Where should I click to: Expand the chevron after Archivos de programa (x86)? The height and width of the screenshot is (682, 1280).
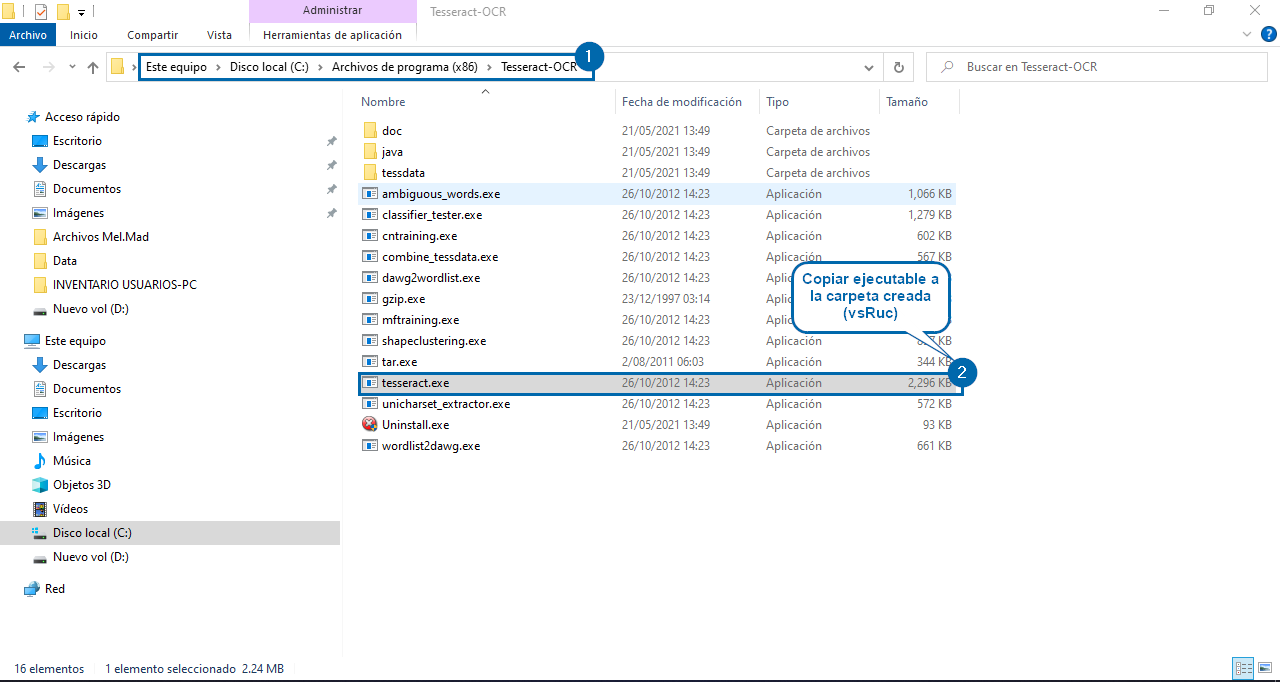click(490, 67)
